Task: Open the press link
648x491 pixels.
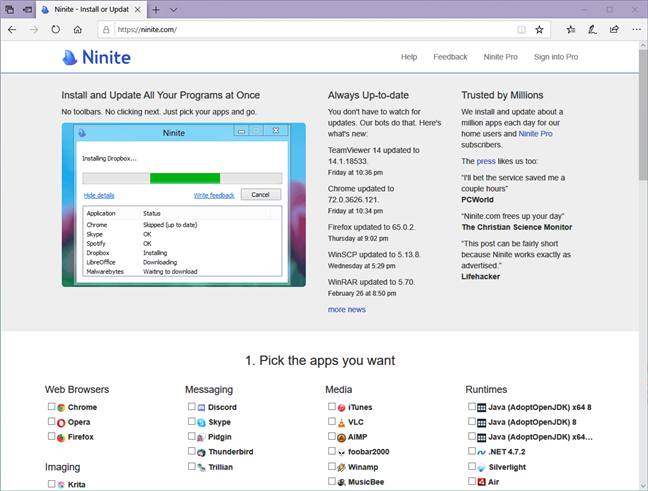Action: coord(486,161)
